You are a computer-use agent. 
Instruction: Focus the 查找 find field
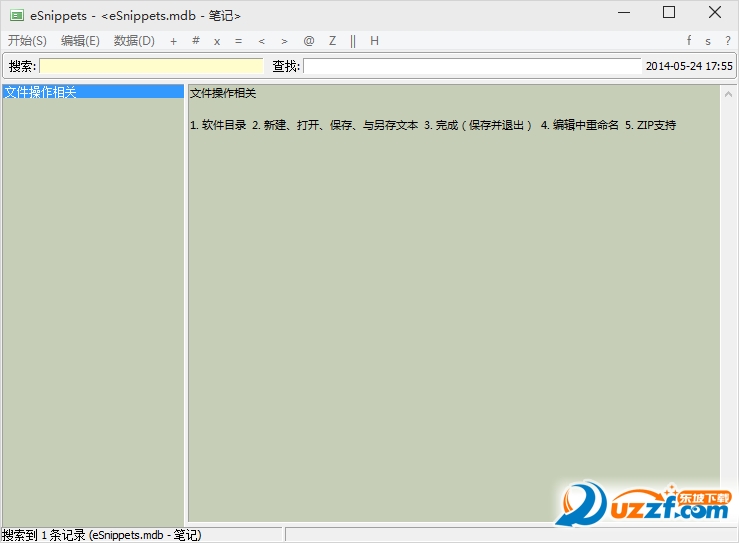[x=472, y=66]
